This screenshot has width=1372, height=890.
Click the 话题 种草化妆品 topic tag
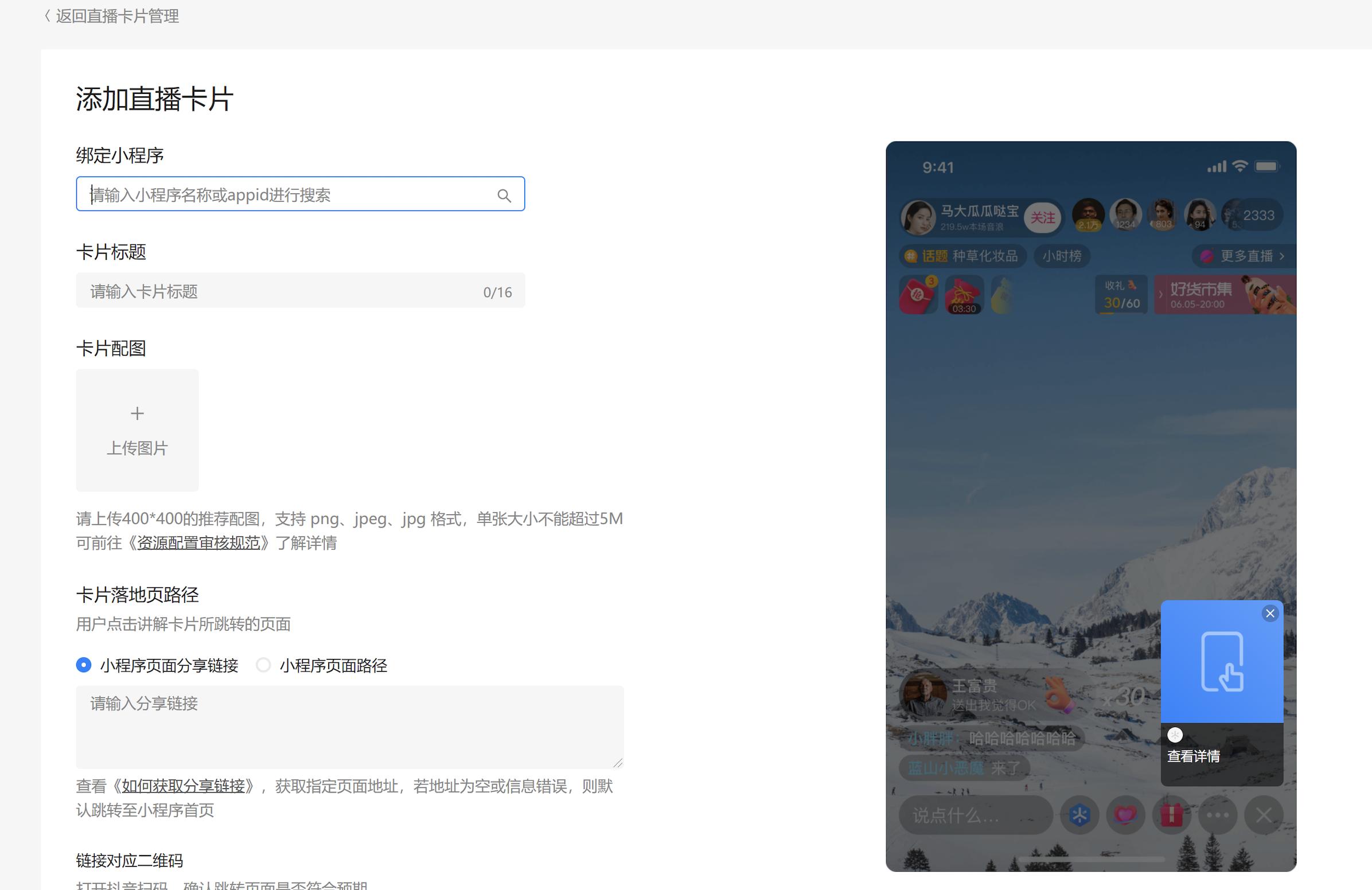[963, 256]
